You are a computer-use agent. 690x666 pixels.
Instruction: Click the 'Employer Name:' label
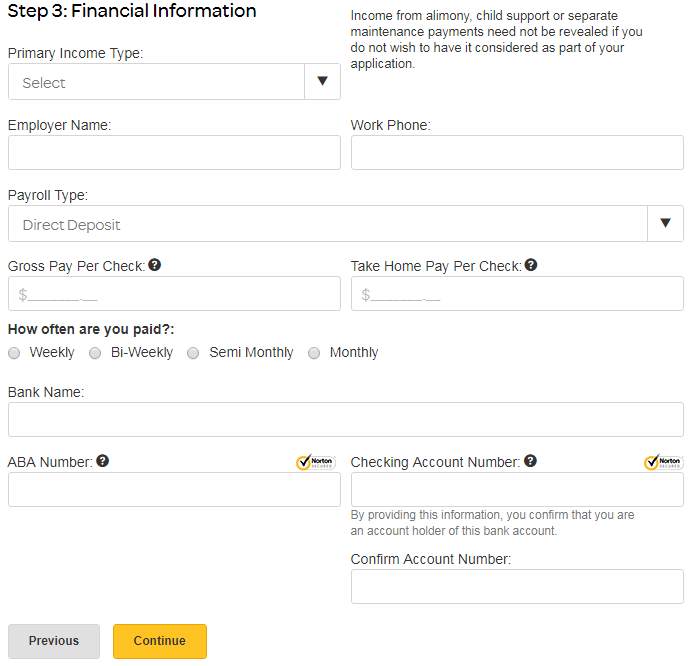(x=59, y=125)
